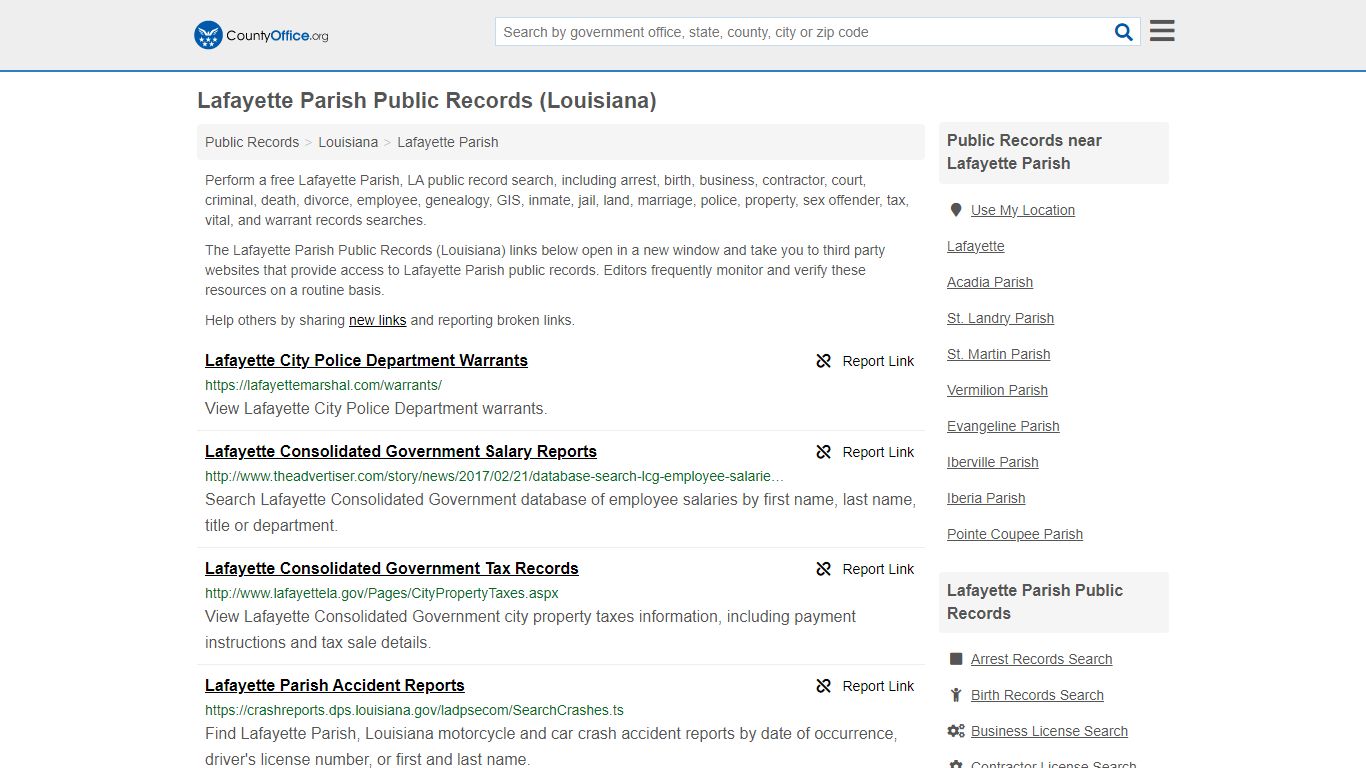Open Business License Search

click(x=1049, y=731)
